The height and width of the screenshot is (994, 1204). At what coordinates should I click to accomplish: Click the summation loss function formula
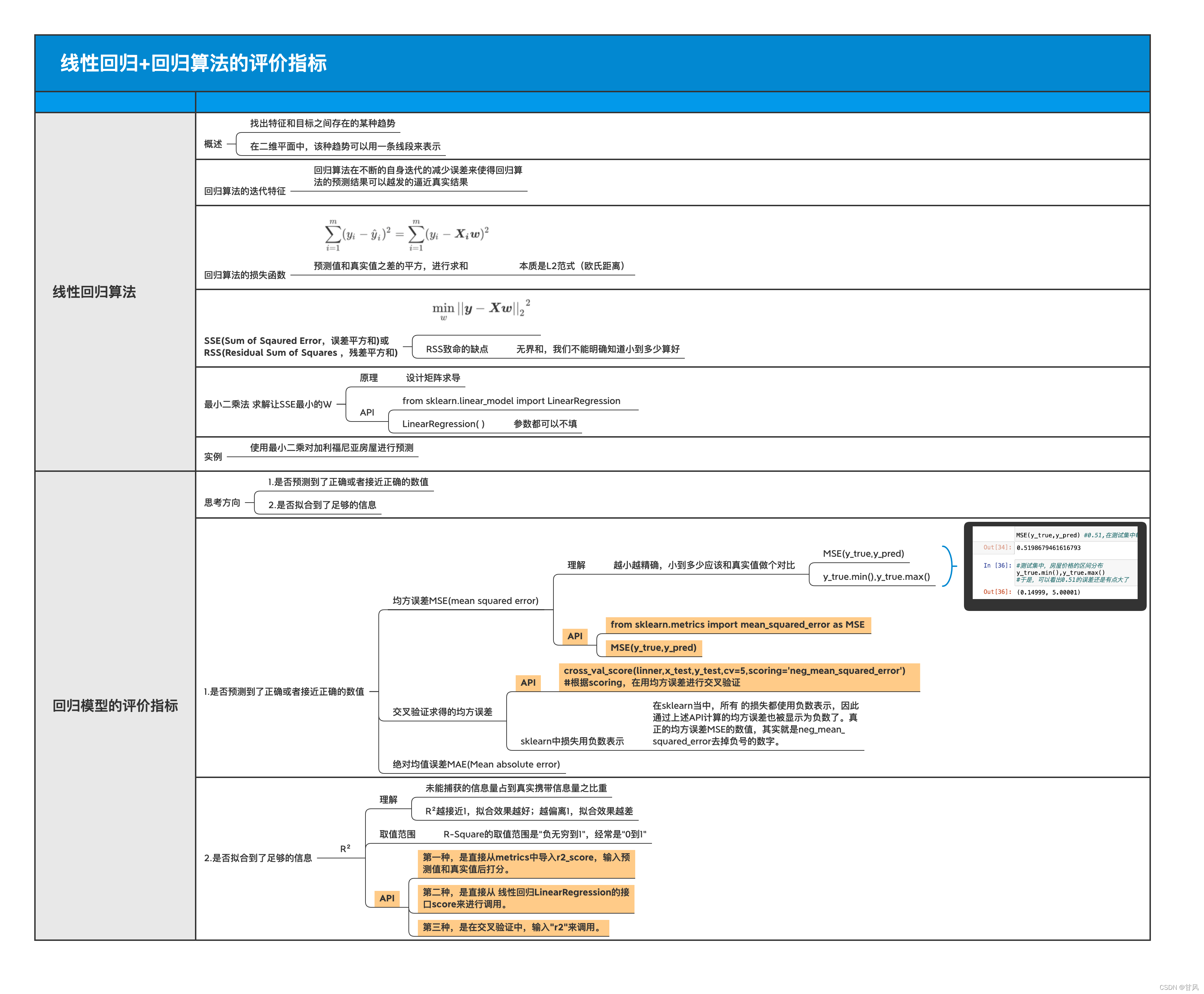(407, 235)
